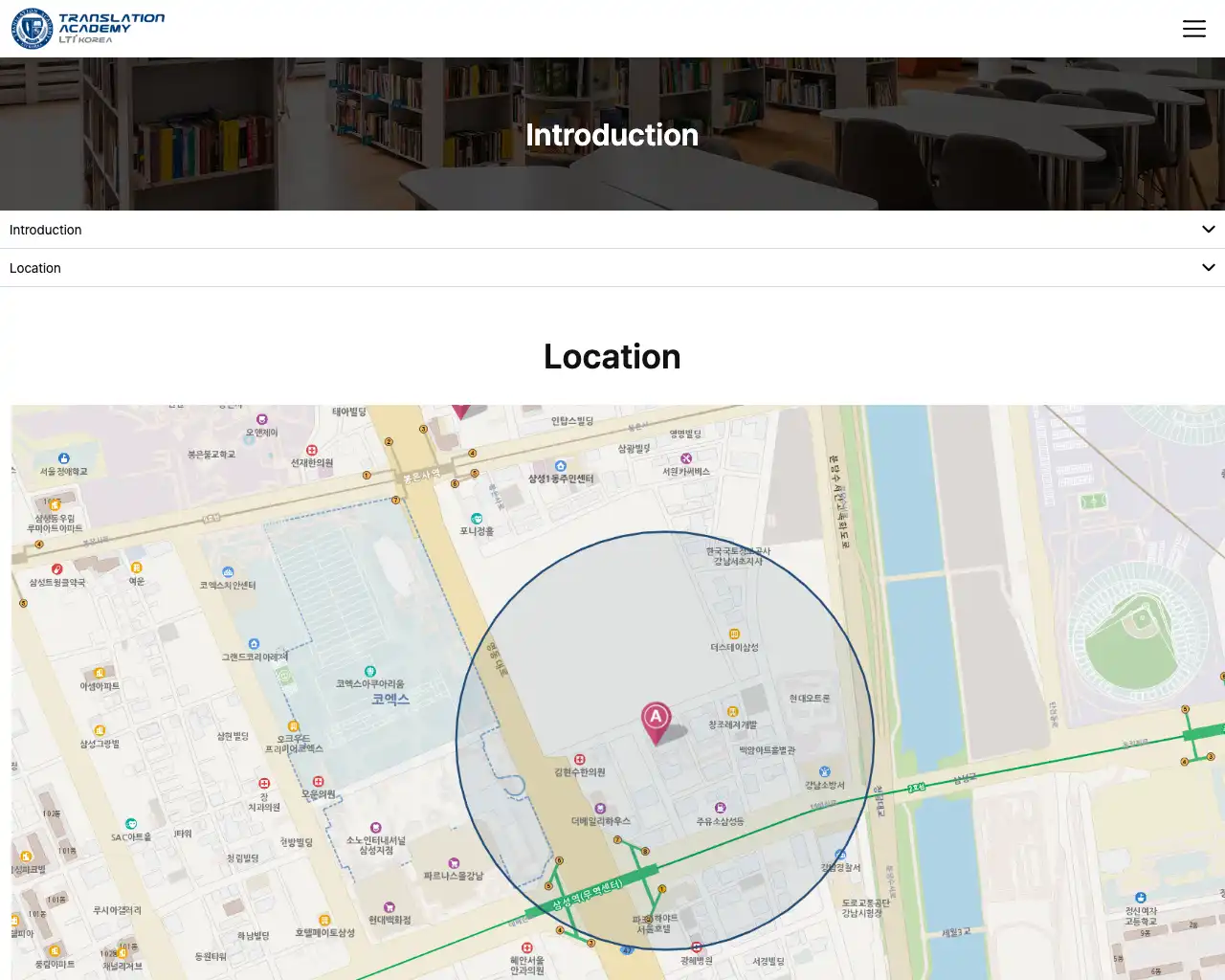Select the Location section label

tap(35, 268)
